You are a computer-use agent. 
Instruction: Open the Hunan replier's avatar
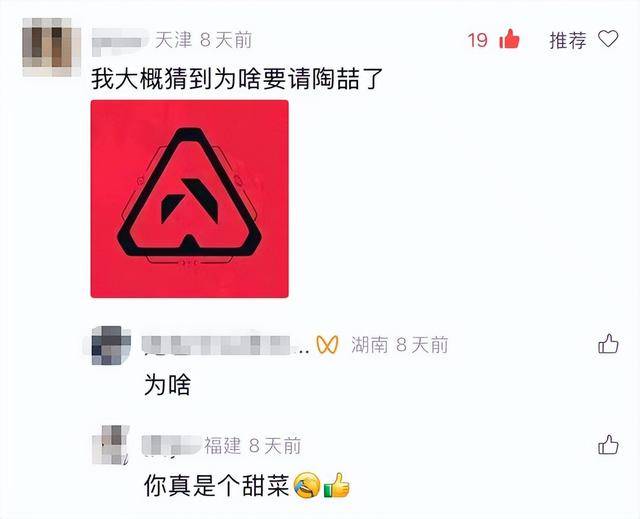(111, 345)
